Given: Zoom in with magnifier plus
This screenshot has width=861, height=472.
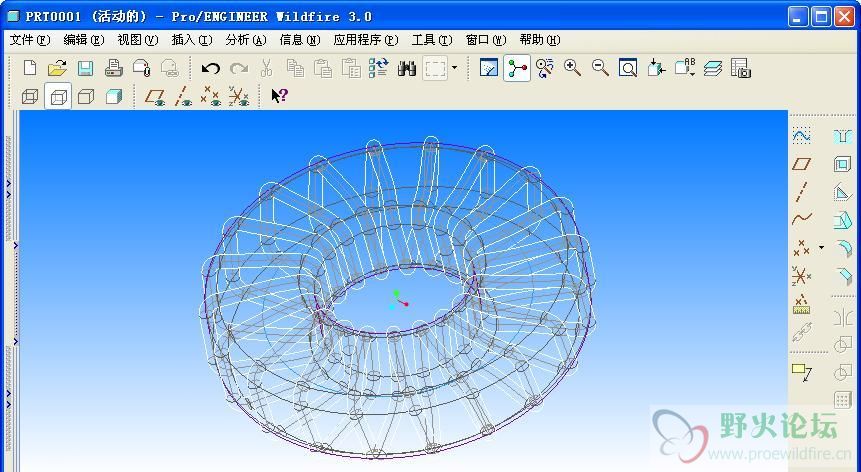Looking at the screenshot, I should click(572, 68).
